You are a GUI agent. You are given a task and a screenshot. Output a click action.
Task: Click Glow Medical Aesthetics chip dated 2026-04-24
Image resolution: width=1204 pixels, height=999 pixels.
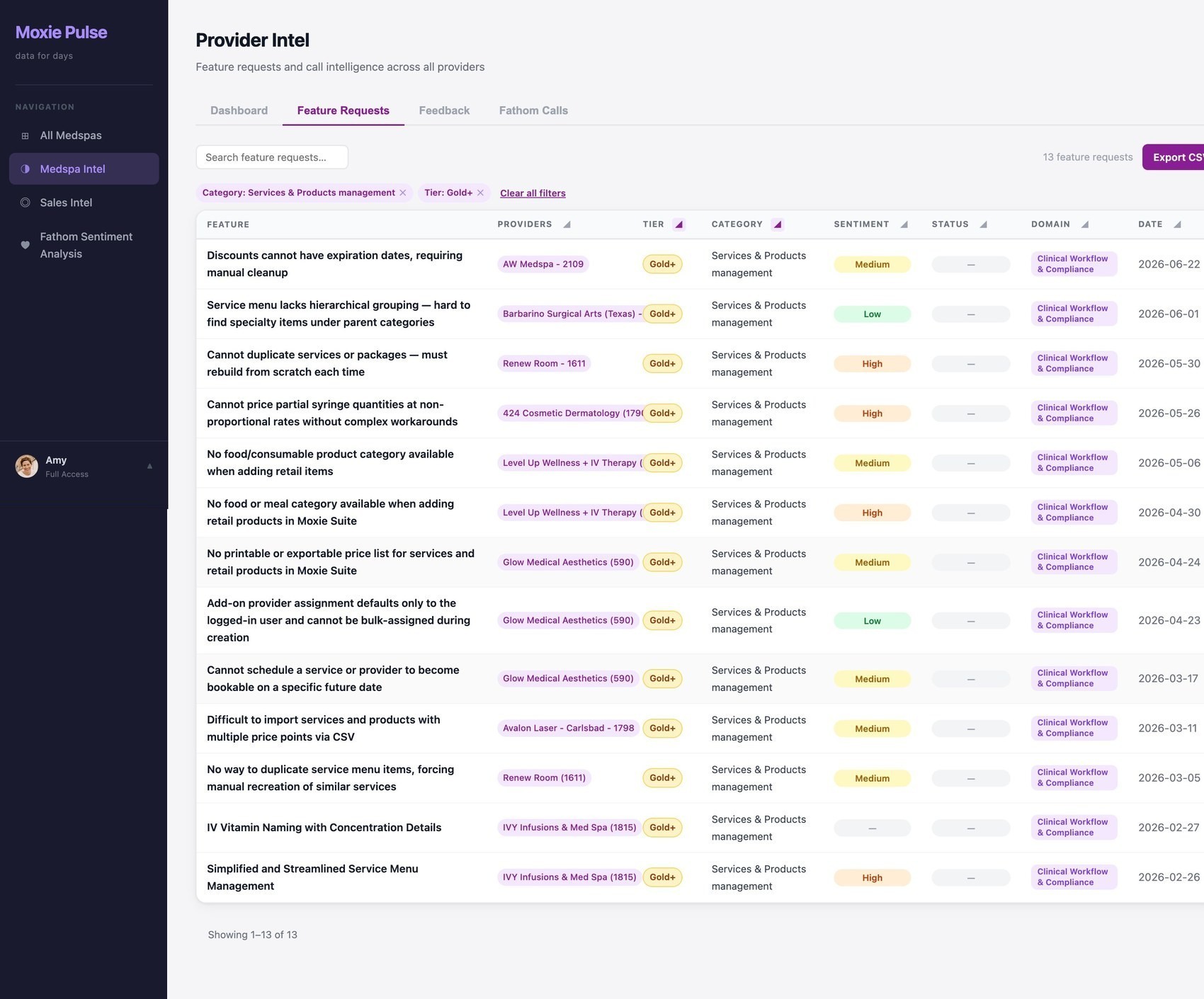point(568,562)
